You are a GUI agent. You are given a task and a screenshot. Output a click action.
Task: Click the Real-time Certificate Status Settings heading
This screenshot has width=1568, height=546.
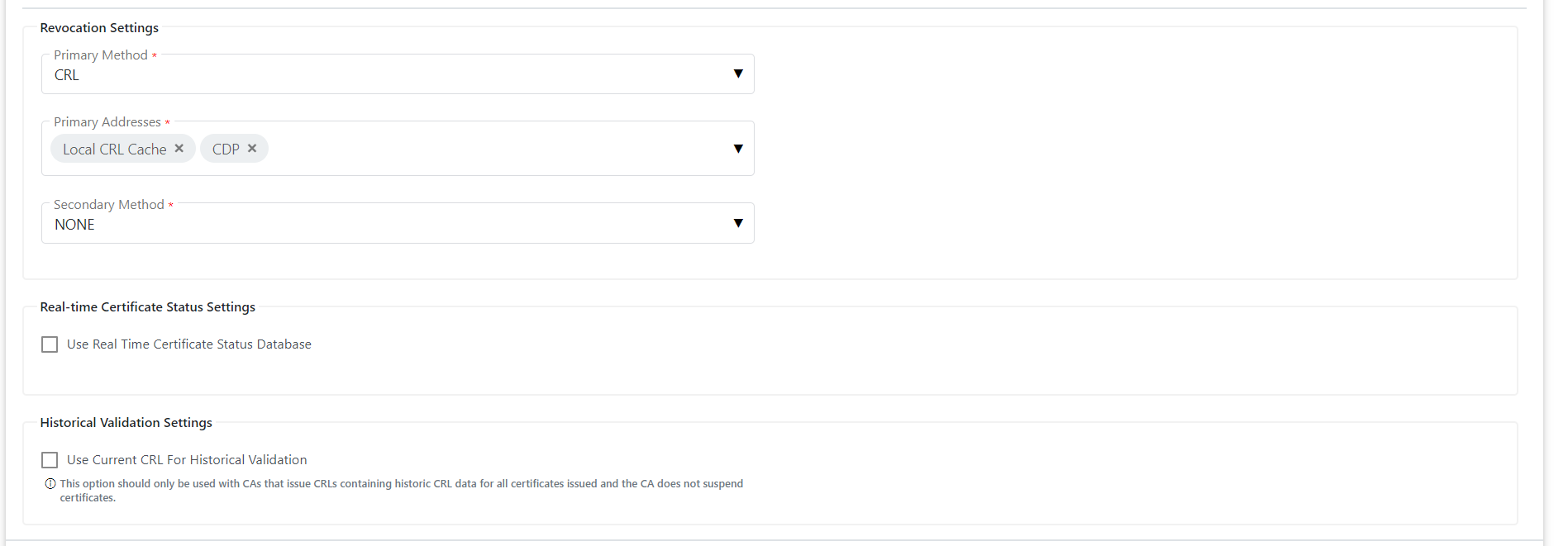pyautogui.click(x=147, y=307)
